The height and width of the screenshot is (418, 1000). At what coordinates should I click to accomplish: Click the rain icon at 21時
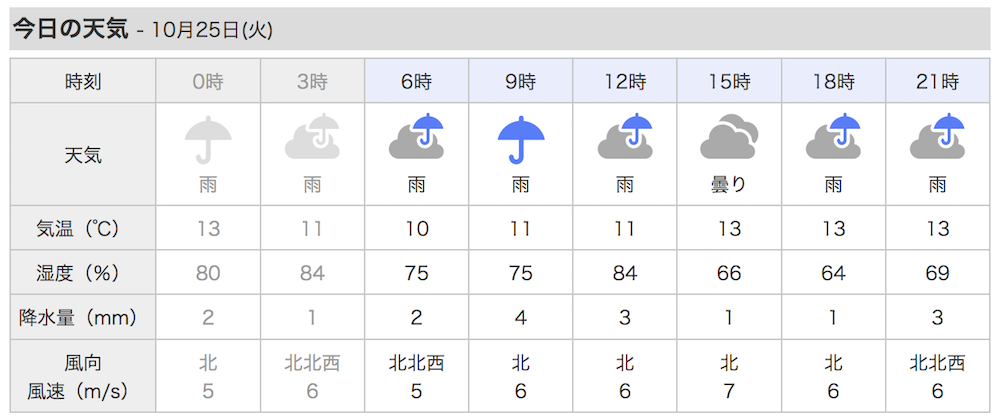coord(937,137)
